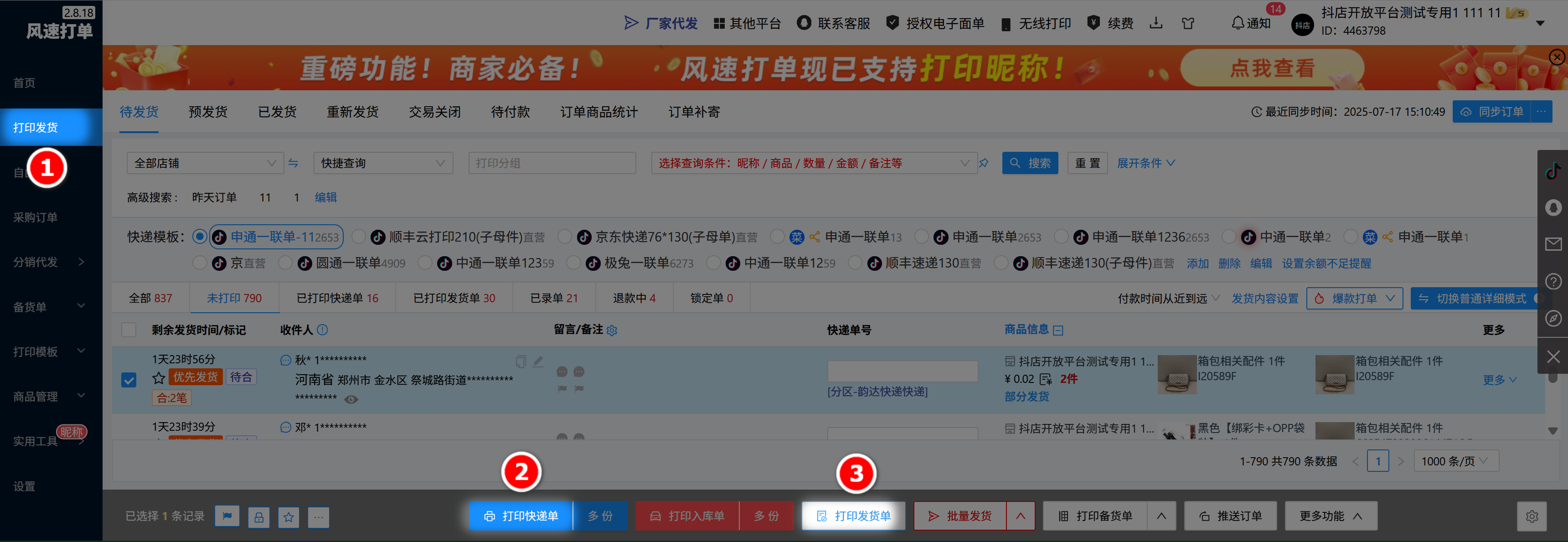This screenshot has height=542, width=1568.
Task: Click into the 打印分组 input field
Action: tap(552, 163)
